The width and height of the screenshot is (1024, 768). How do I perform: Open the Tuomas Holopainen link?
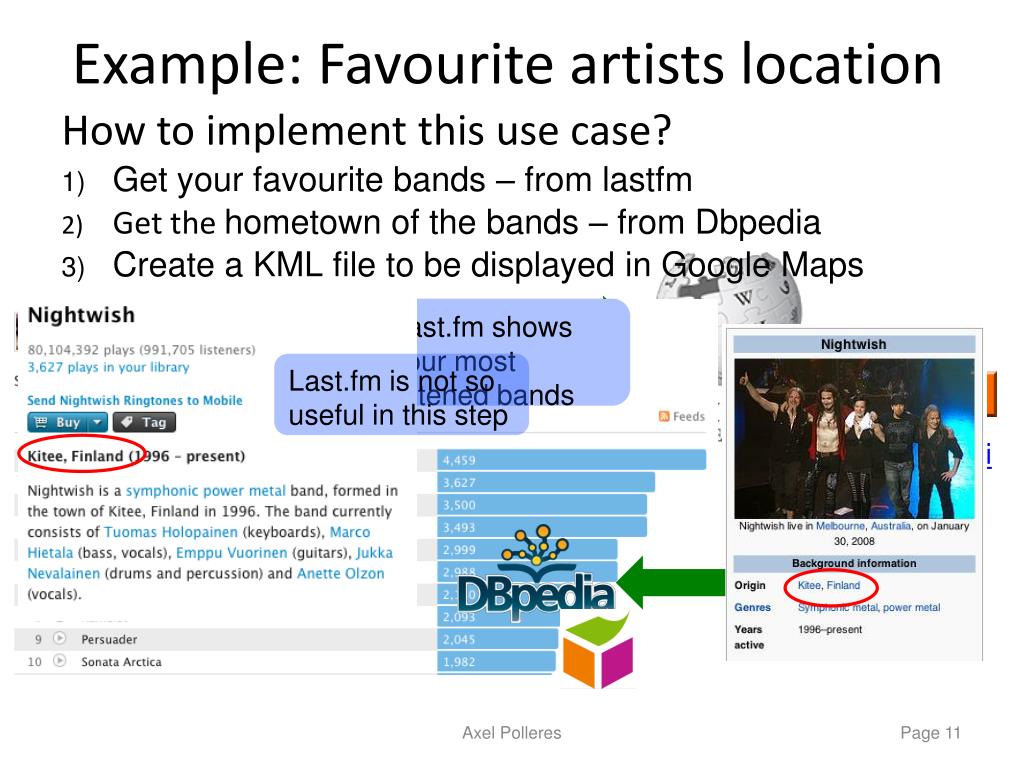point(170,532)
